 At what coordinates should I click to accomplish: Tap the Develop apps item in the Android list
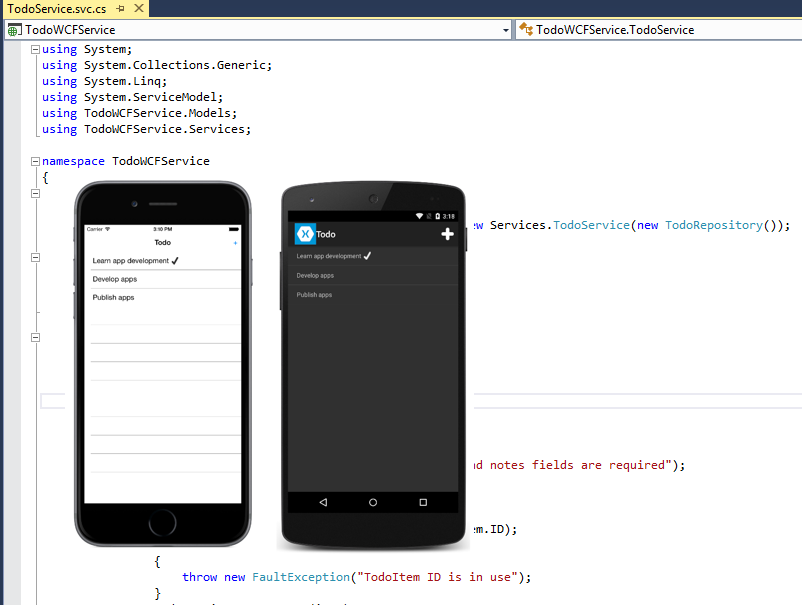click(x=315, y=275)
